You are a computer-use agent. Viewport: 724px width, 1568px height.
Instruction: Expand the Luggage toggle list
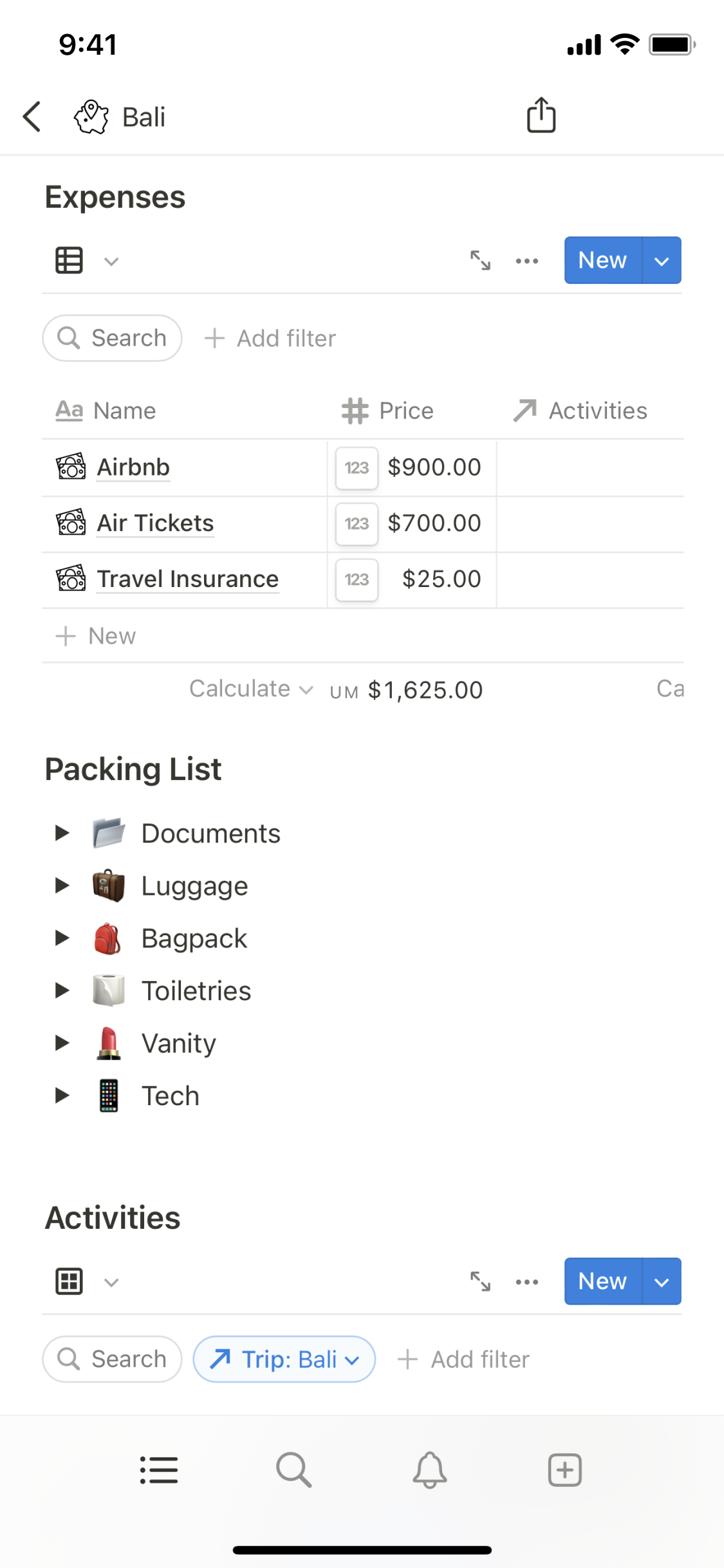62,886
